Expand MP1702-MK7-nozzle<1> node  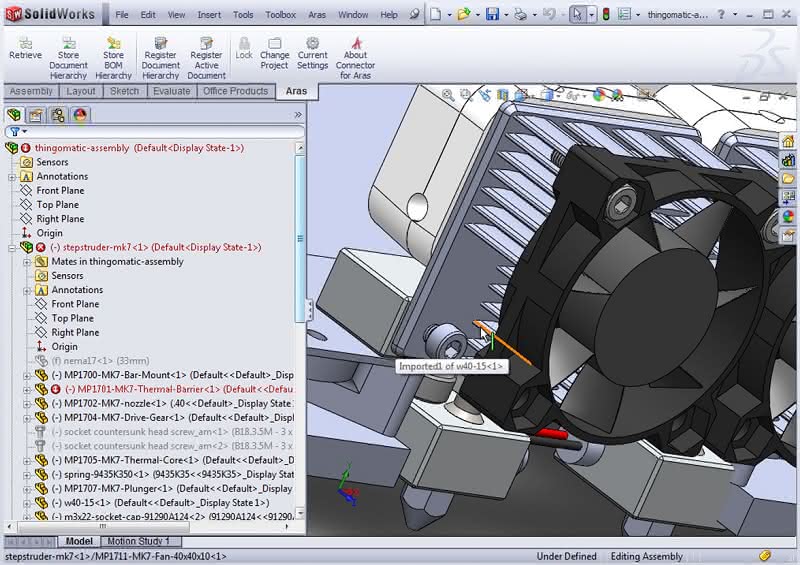click(x=27, y=404)
